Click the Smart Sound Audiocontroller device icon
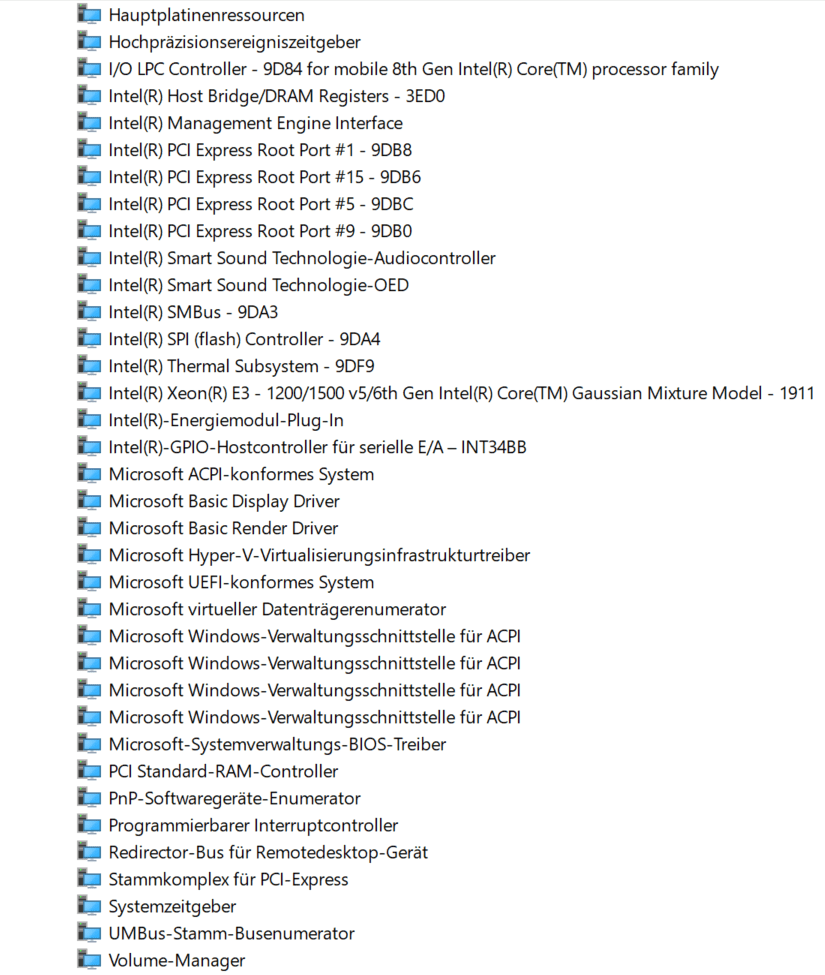 [89, 258]
